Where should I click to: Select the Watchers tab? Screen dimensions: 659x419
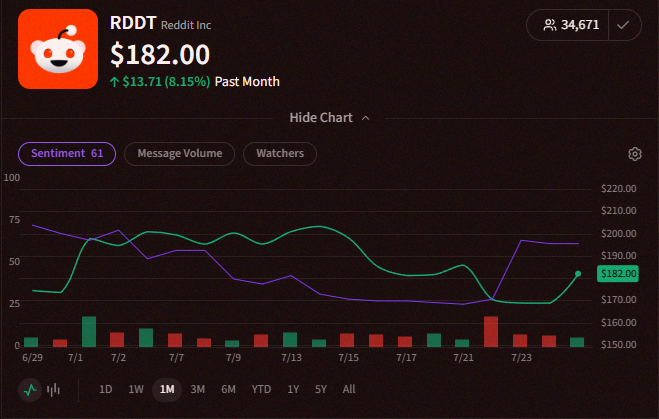point(280,154)
